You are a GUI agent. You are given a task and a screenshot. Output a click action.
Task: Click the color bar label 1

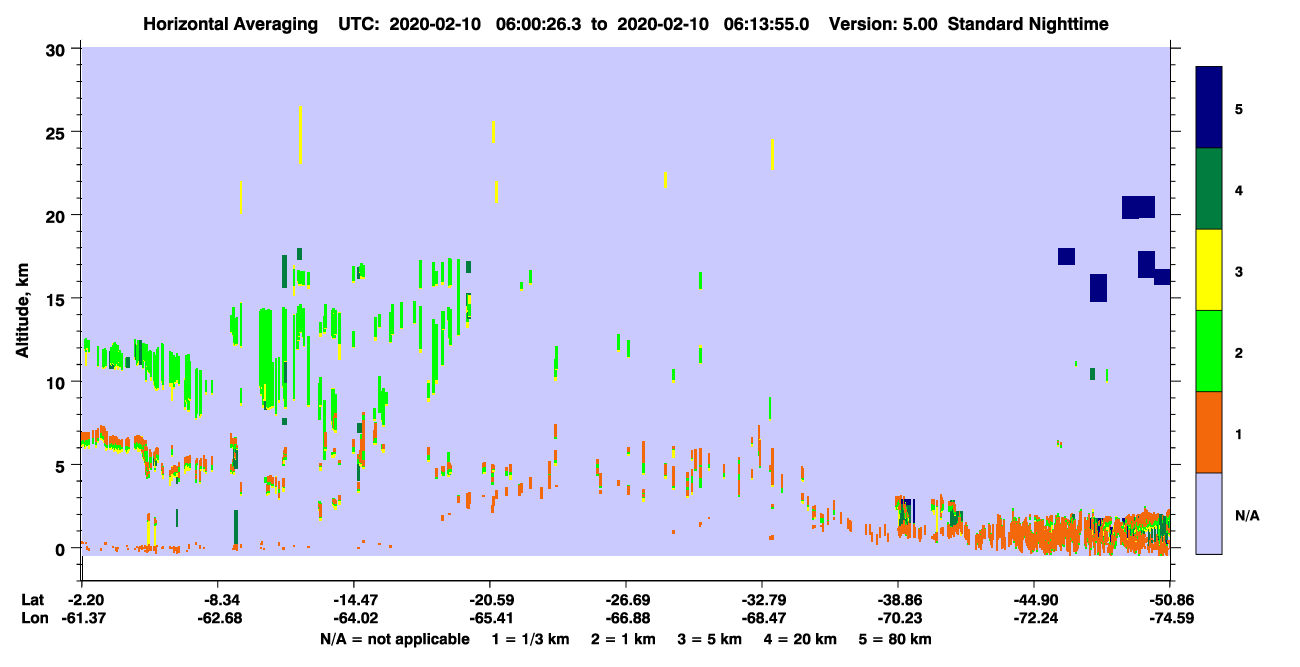(1239, 434)
